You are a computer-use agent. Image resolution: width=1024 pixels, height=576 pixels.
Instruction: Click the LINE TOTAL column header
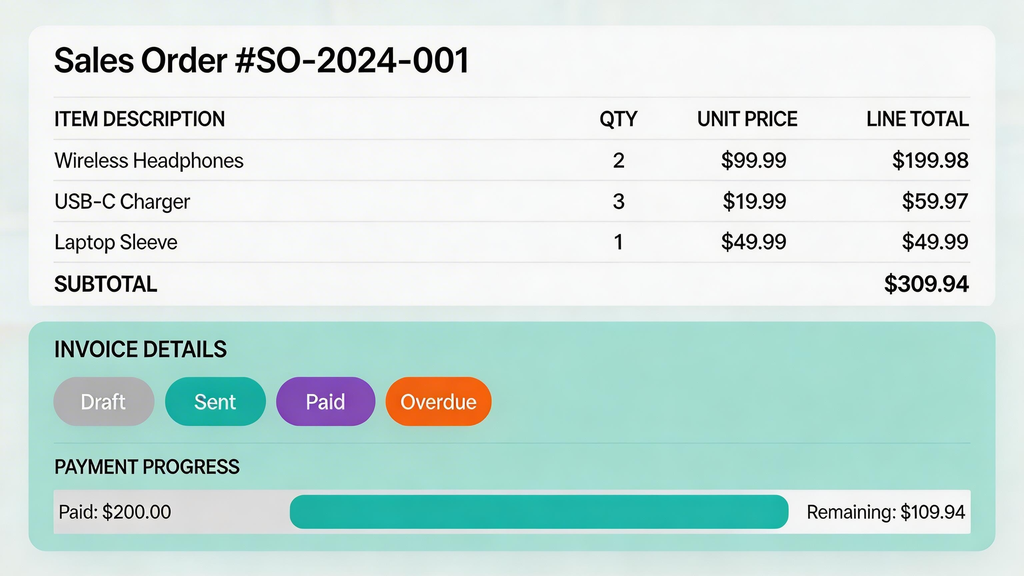(914, 119)
